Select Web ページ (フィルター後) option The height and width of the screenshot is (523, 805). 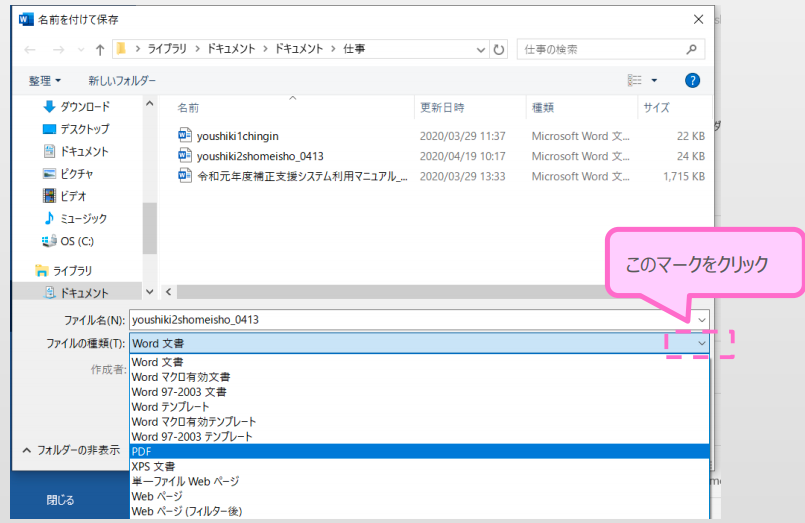pyautogui.click(x=419, y=511)
